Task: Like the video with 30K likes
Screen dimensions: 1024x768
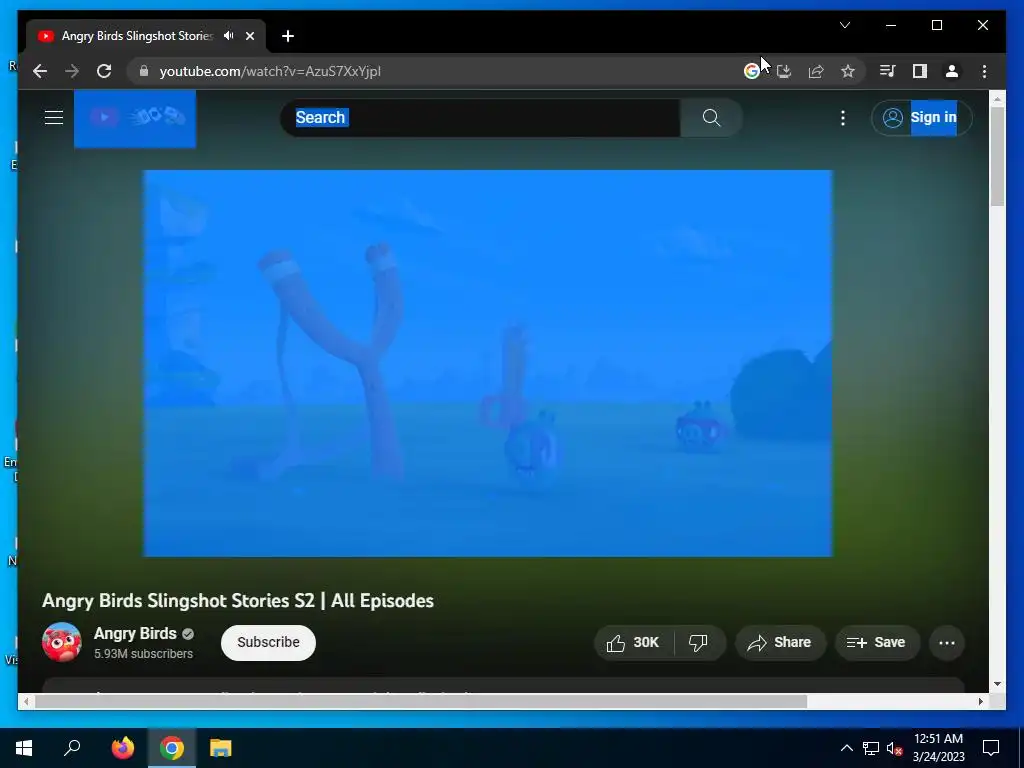Action: 633,643
